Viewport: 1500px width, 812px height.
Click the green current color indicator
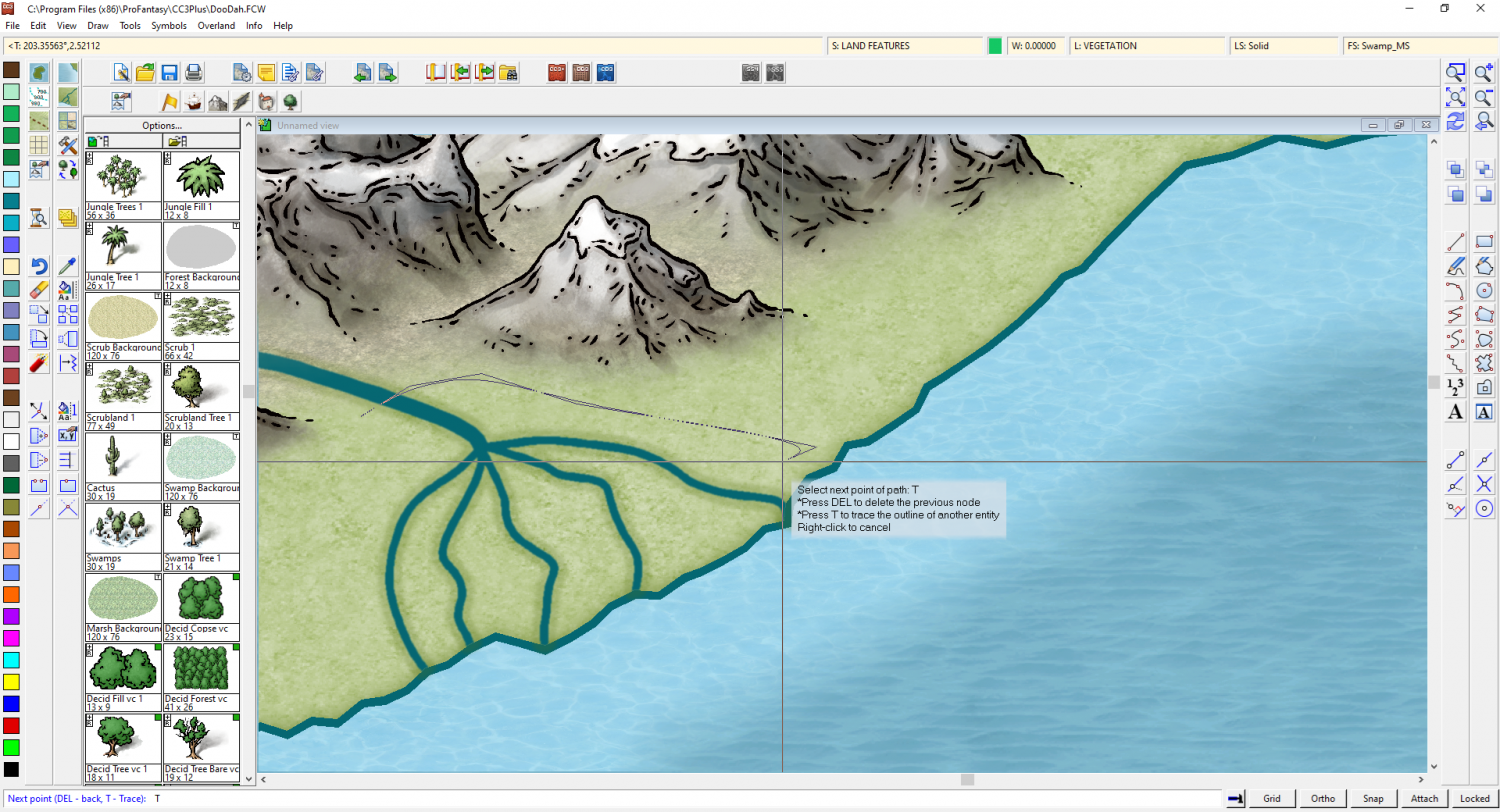point(995,46)
